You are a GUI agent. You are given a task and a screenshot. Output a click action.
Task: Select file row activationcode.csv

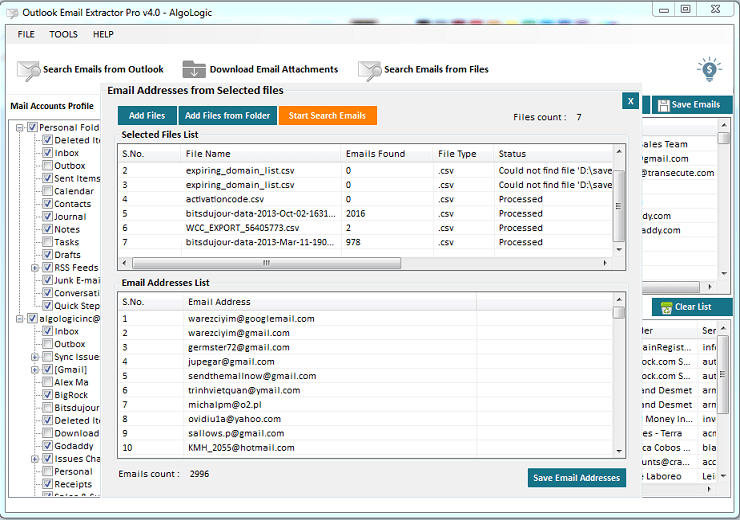pos(366,199)
